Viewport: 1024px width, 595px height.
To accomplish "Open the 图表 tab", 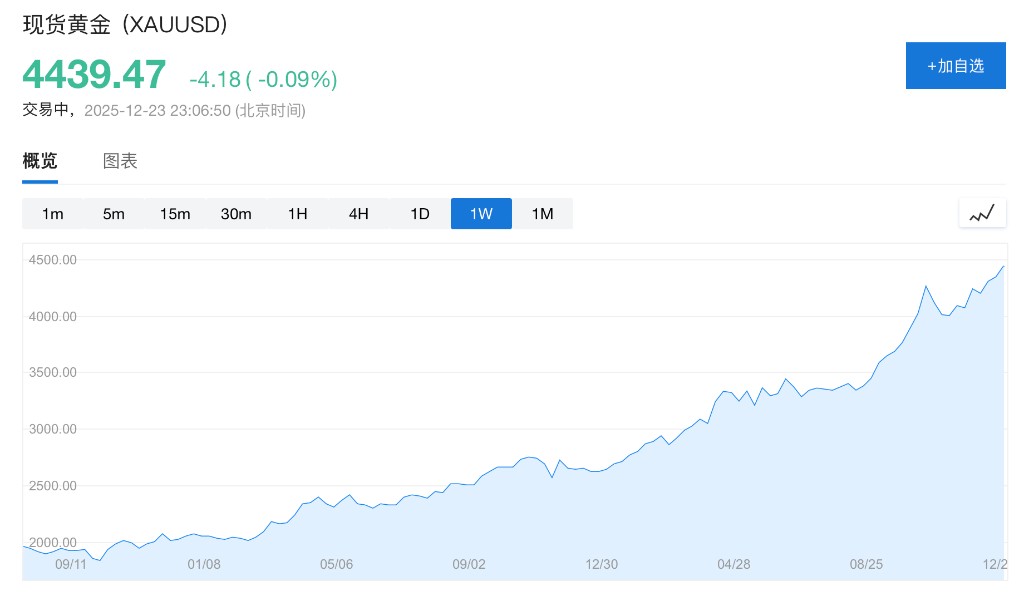I will (120, 161).
